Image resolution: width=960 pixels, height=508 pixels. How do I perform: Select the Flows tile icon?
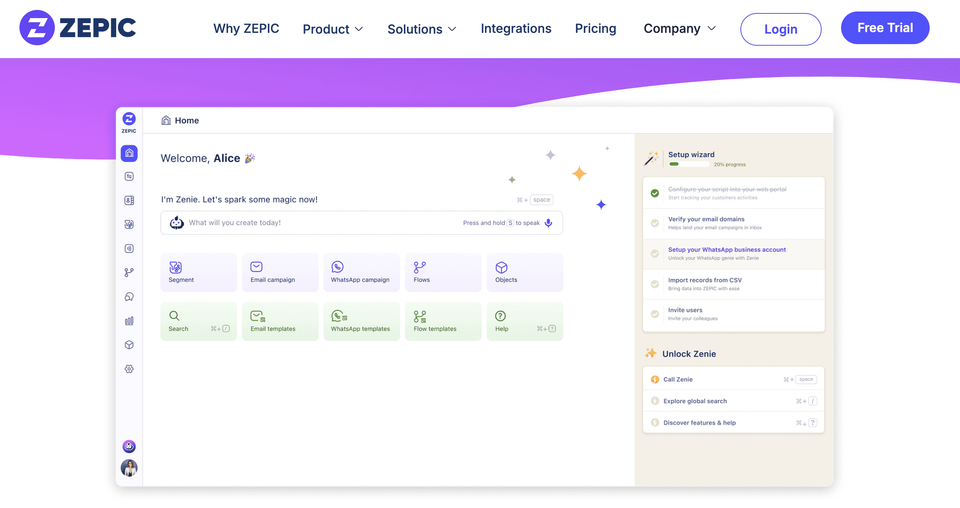click(420, 267)
